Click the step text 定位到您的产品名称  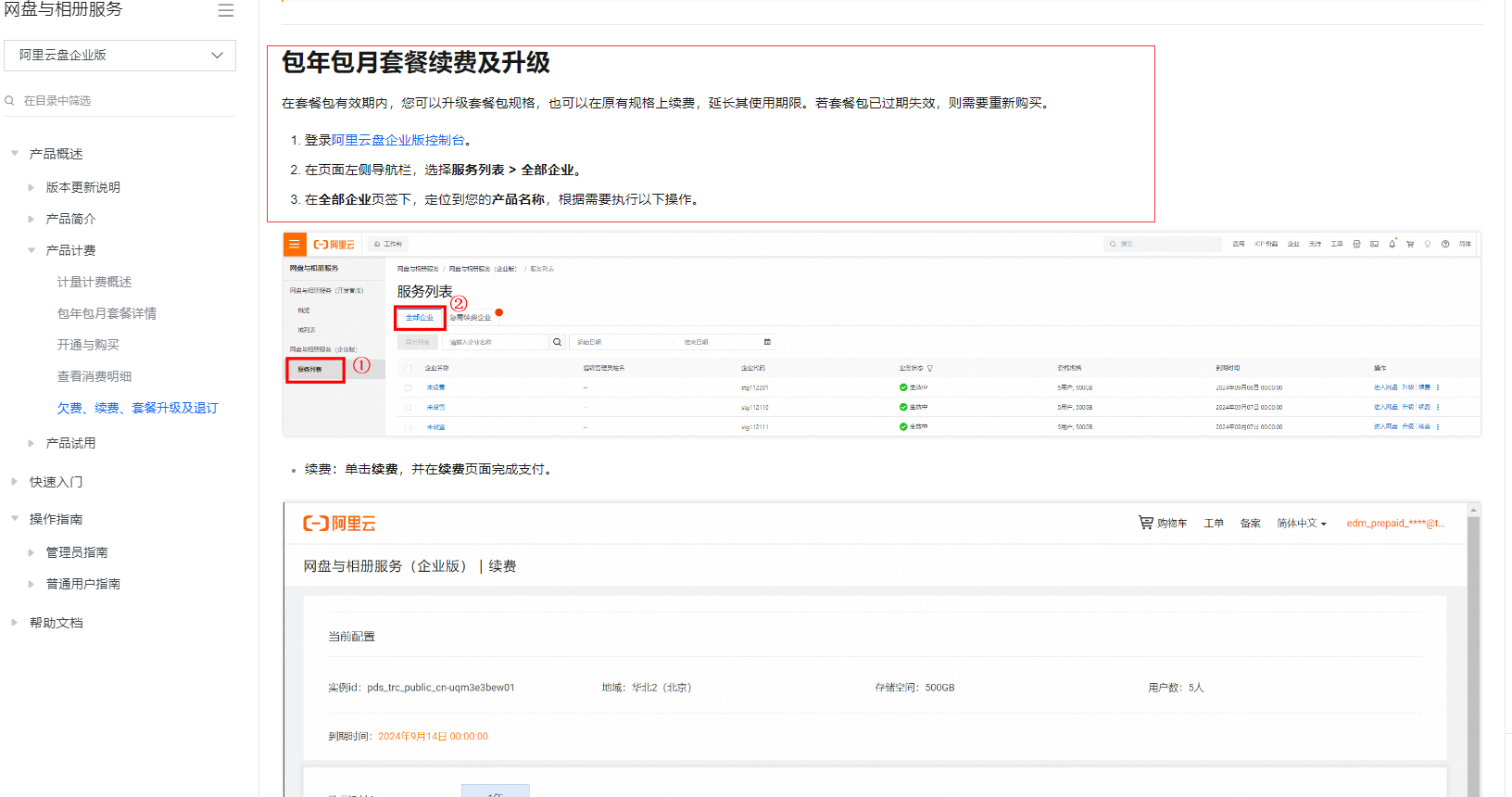(485, 199)
